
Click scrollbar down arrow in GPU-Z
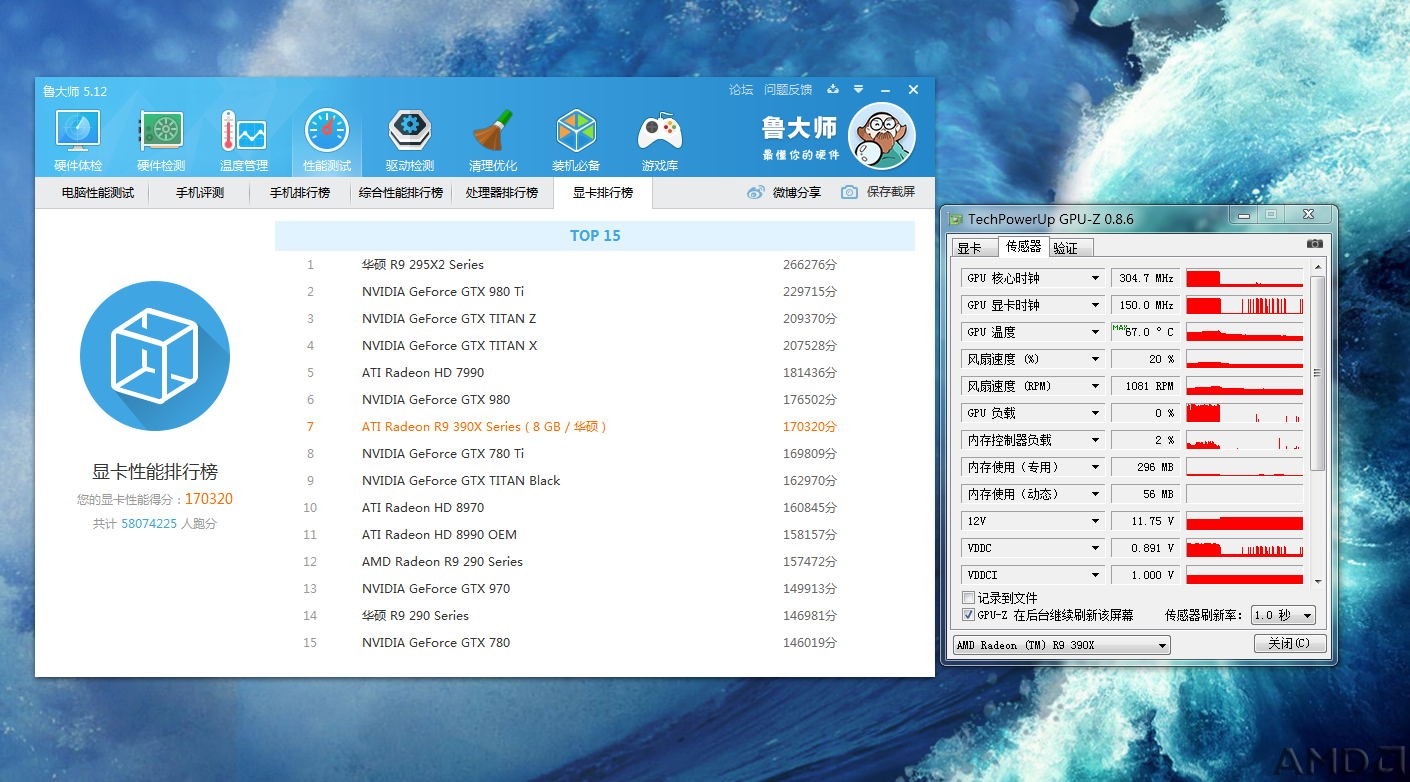(1317, 580)
